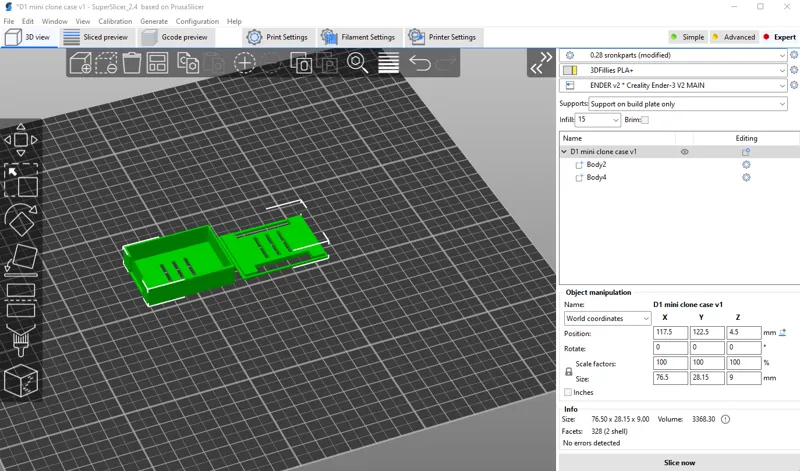Click the Position X input field
The image size is (800, 471).
coord(670,332)
